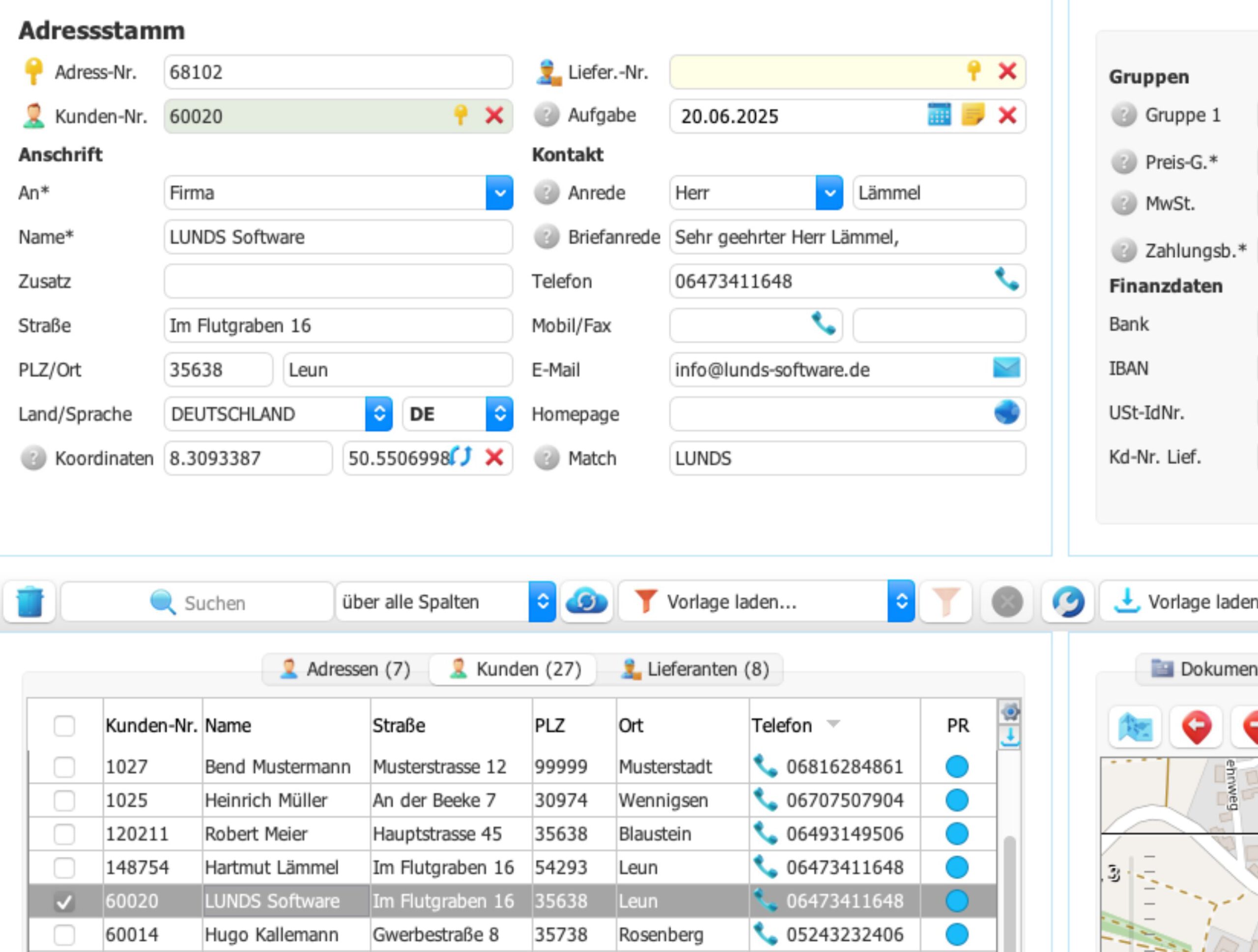Viewport: 1258px width, 952px height.
Task: Call Bend Mustermann via phone icon
Action: [x=765, y=766]
